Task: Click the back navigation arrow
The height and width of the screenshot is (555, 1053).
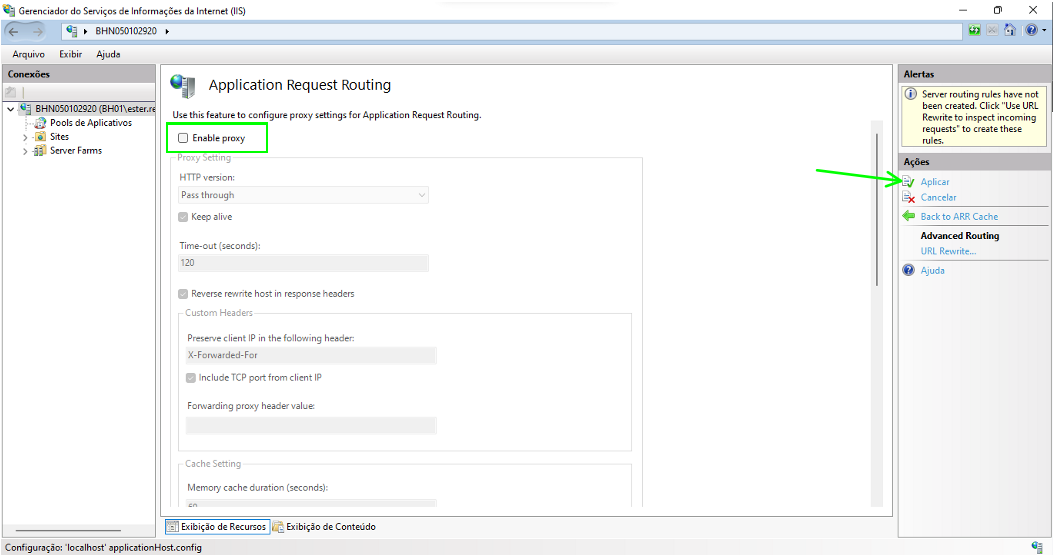Action: (x=14, y=31)
